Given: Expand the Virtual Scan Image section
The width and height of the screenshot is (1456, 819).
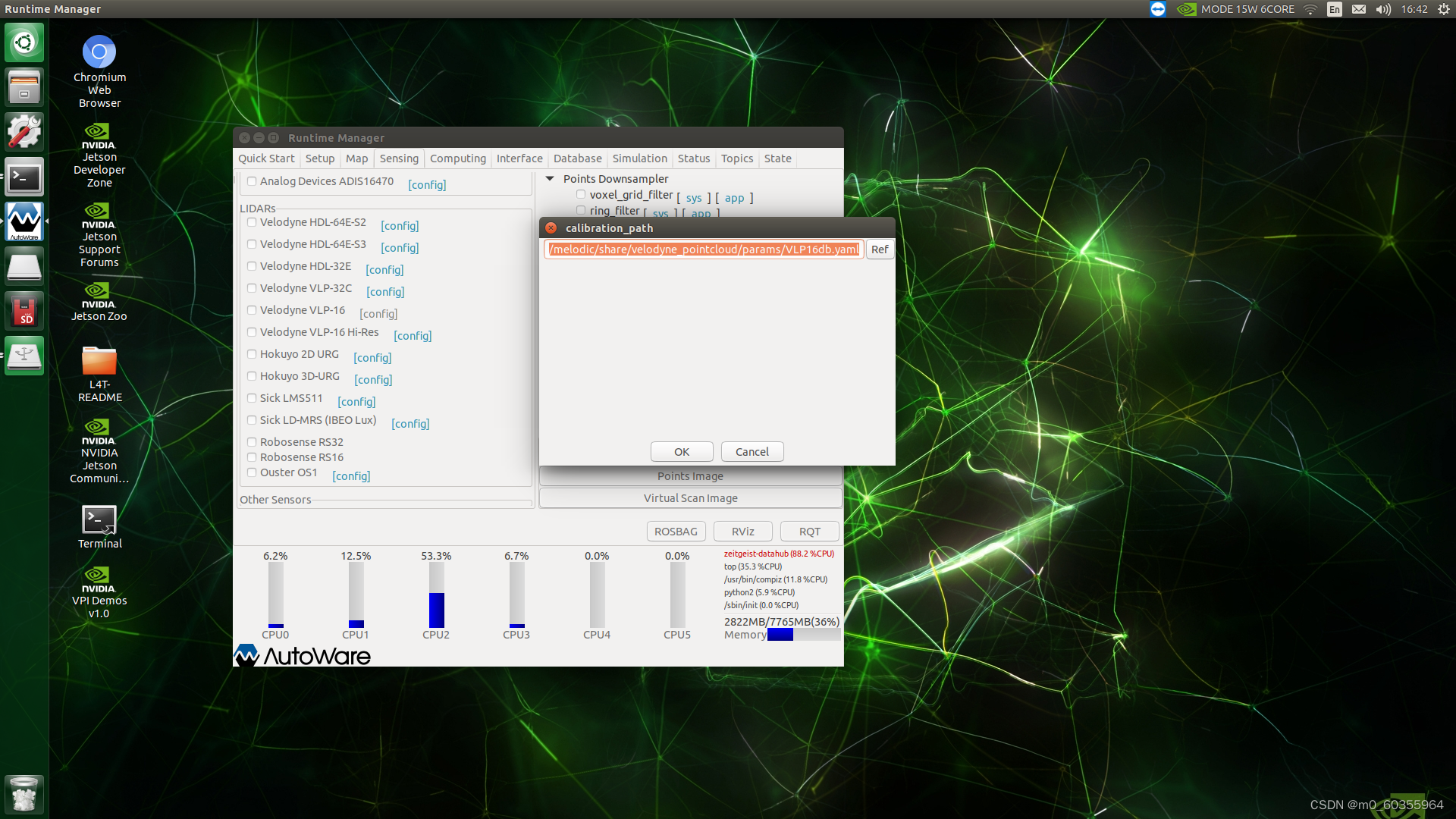Looking at the screenshot, I should click(x=690, y=498).
